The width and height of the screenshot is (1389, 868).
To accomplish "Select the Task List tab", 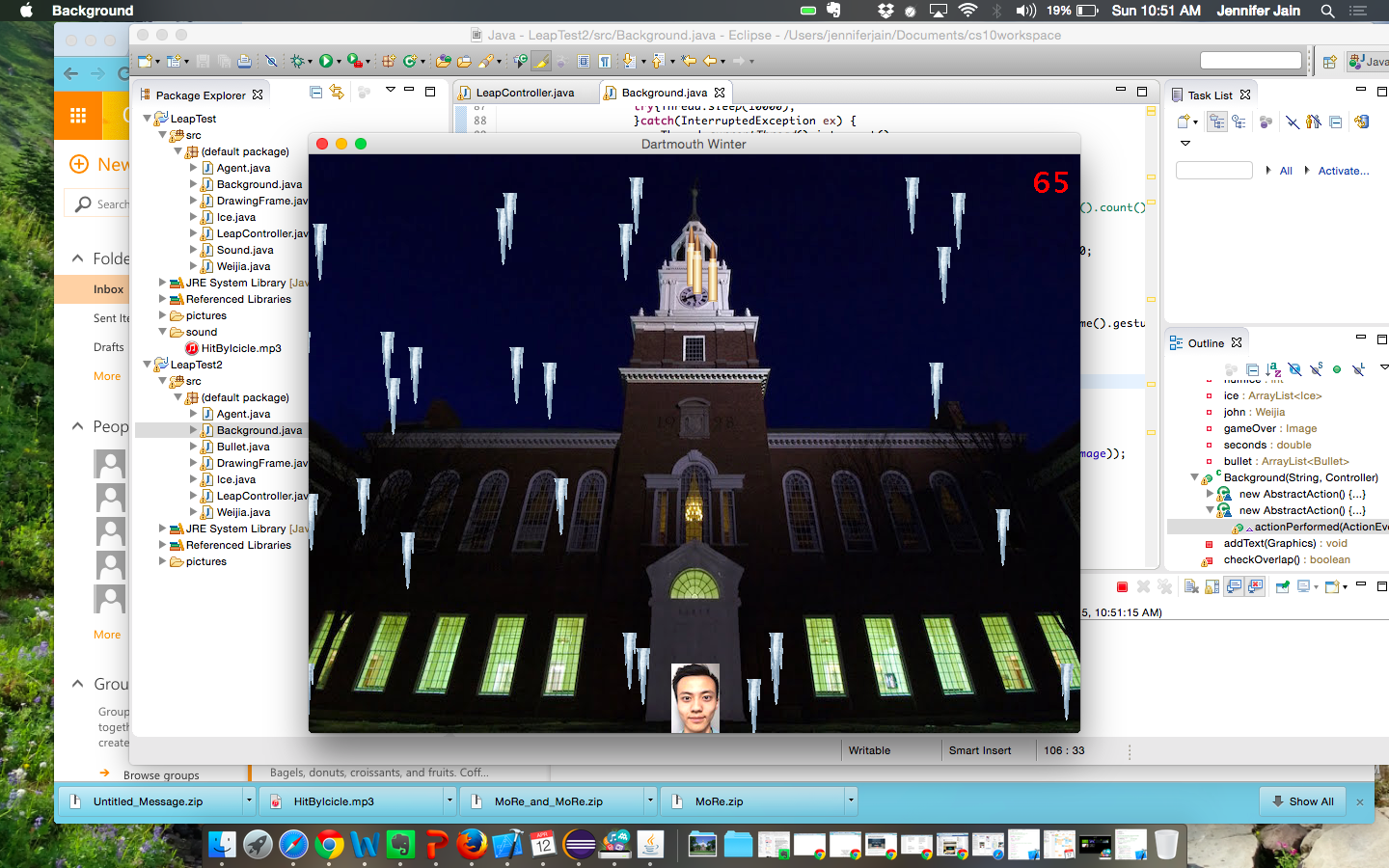I will (1210, 95).
